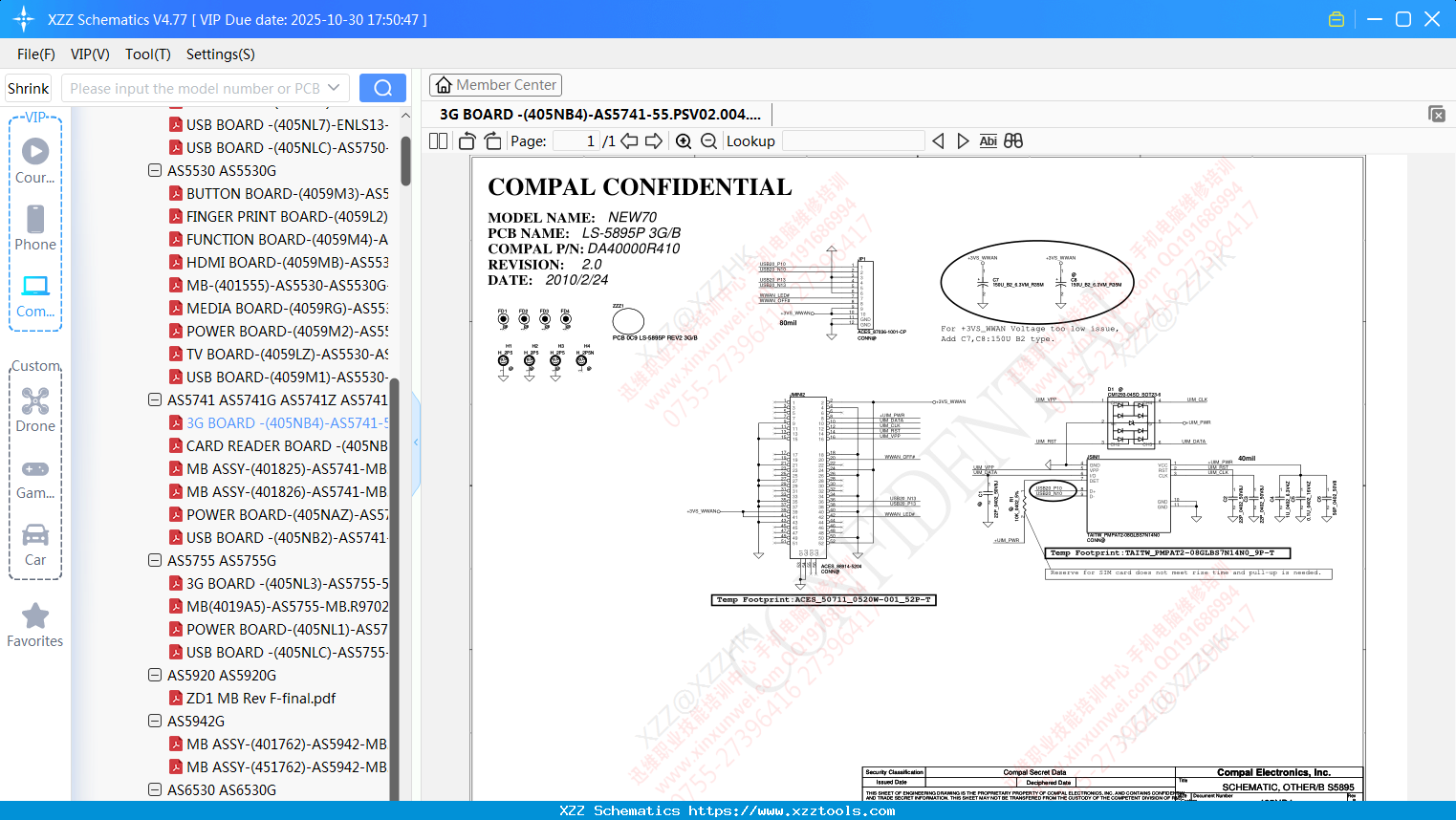Screen dimensions: 1456x820
Task: Open MEDIA BOARD -(4059RG) file
Action: [x=279, y=308]
